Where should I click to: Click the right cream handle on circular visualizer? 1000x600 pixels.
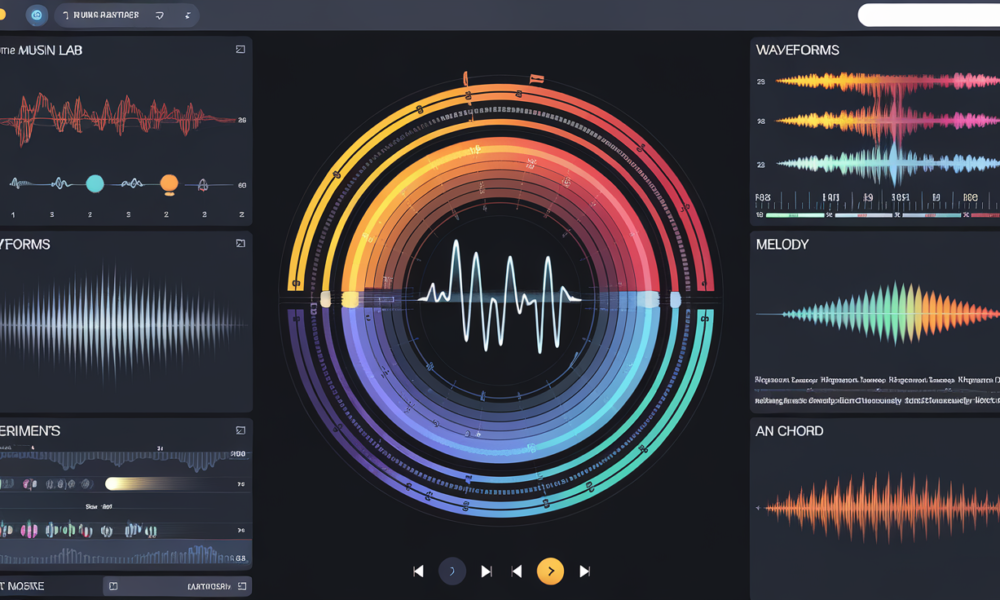point(675,298)
